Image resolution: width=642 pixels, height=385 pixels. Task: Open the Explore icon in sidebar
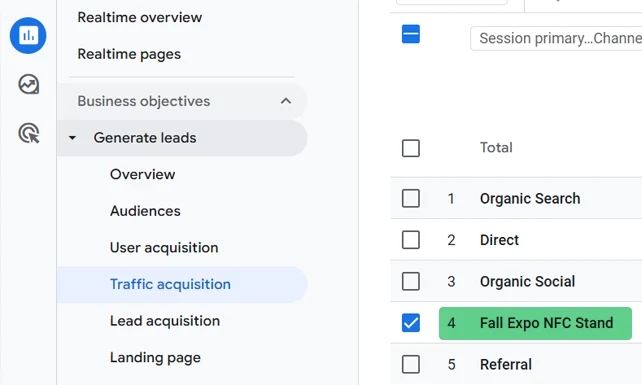tap(29, 84)
